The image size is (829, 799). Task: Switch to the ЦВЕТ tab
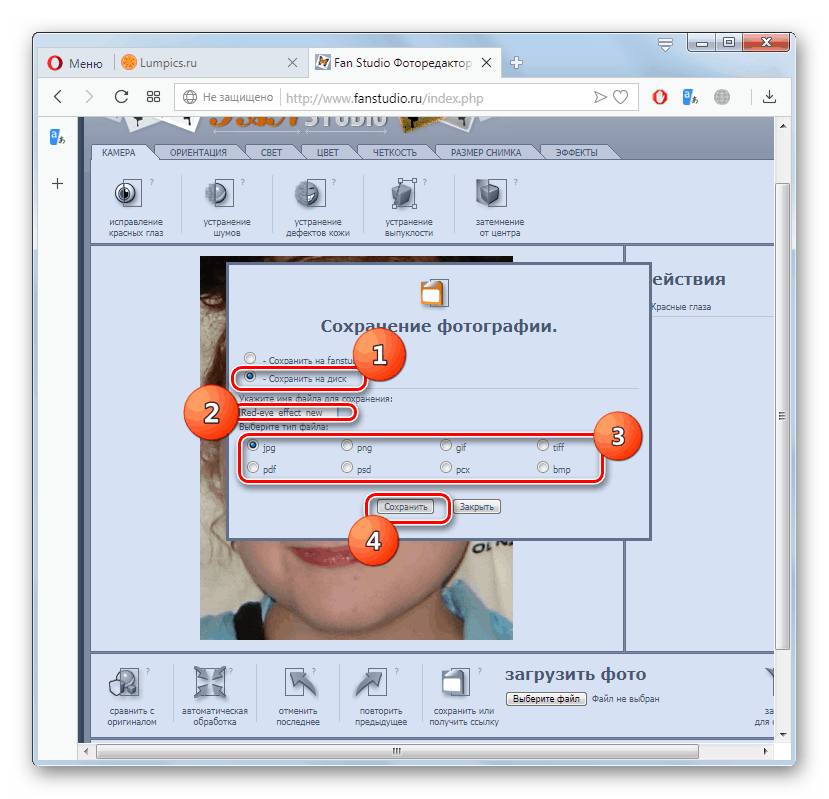tap(328, 152)
